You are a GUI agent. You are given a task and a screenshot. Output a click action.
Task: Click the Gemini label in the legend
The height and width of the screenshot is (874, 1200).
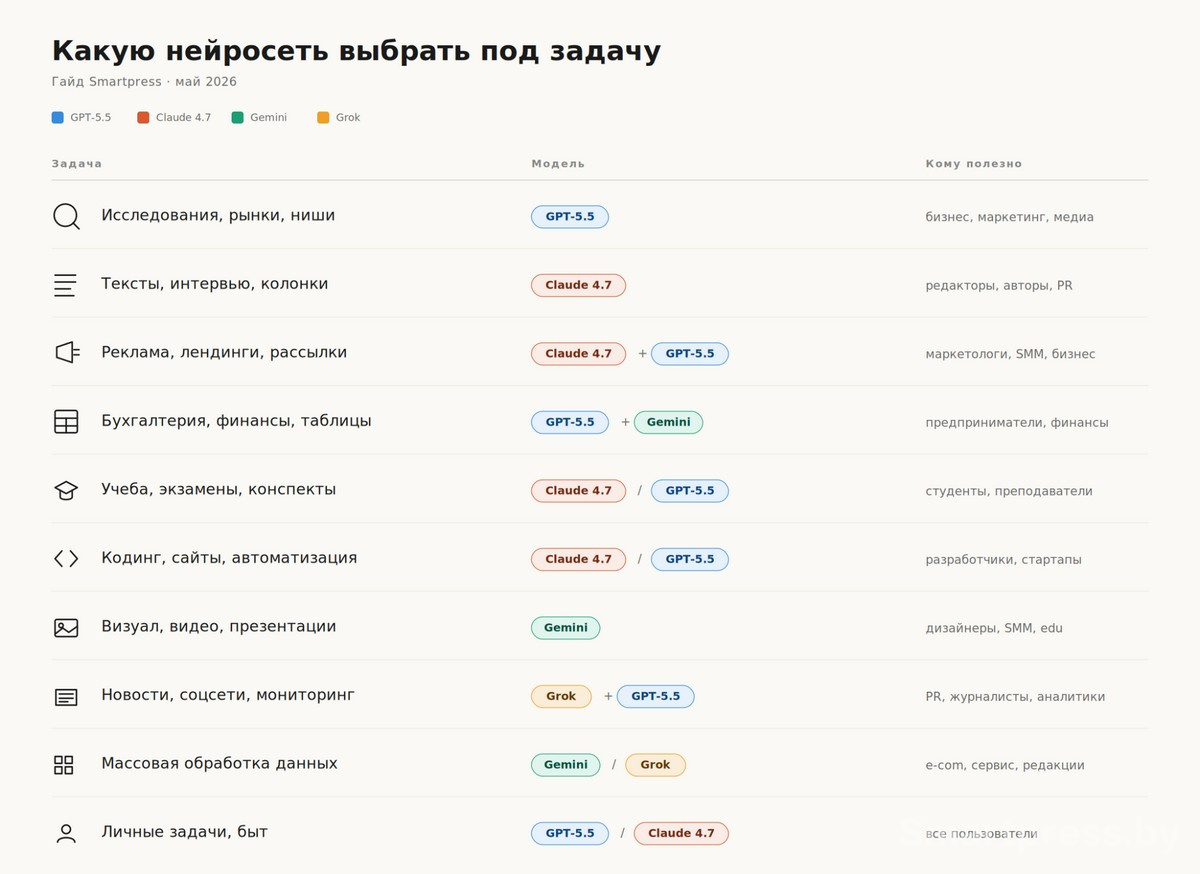[269, 118]
